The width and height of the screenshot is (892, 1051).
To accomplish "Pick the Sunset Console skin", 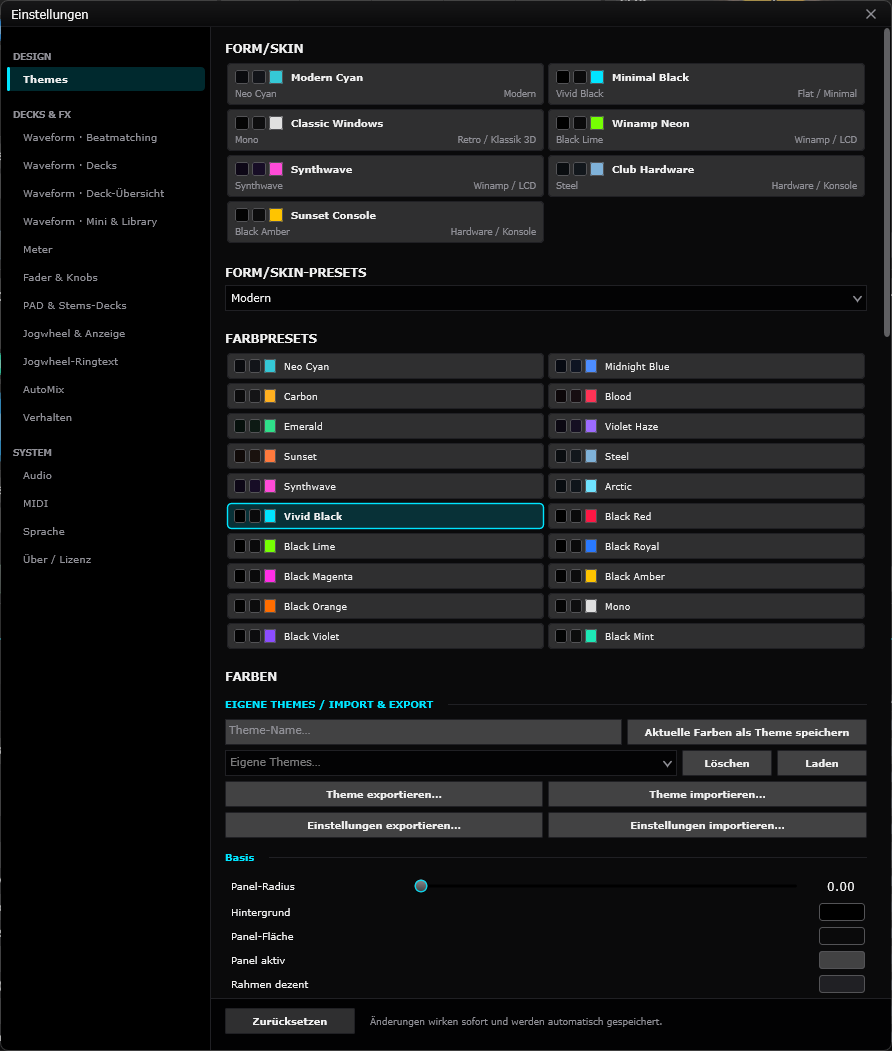I will [x=385, y=223].
